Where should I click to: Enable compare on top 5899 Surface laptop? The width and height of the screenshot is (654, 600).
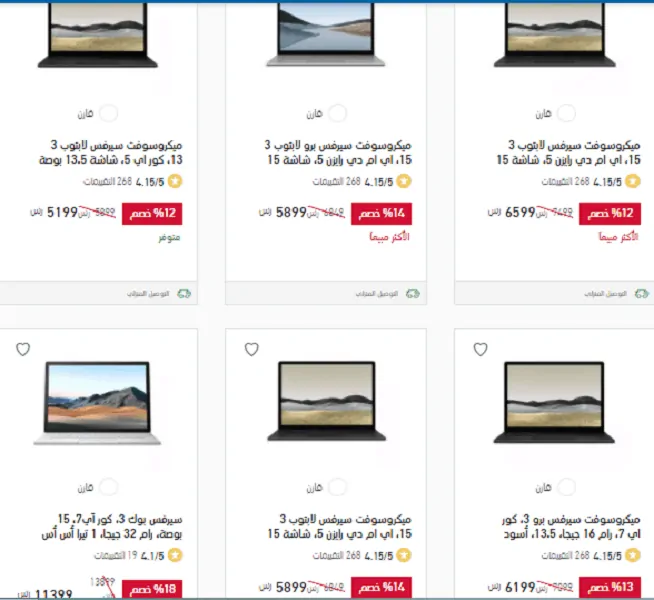point(337,113)
